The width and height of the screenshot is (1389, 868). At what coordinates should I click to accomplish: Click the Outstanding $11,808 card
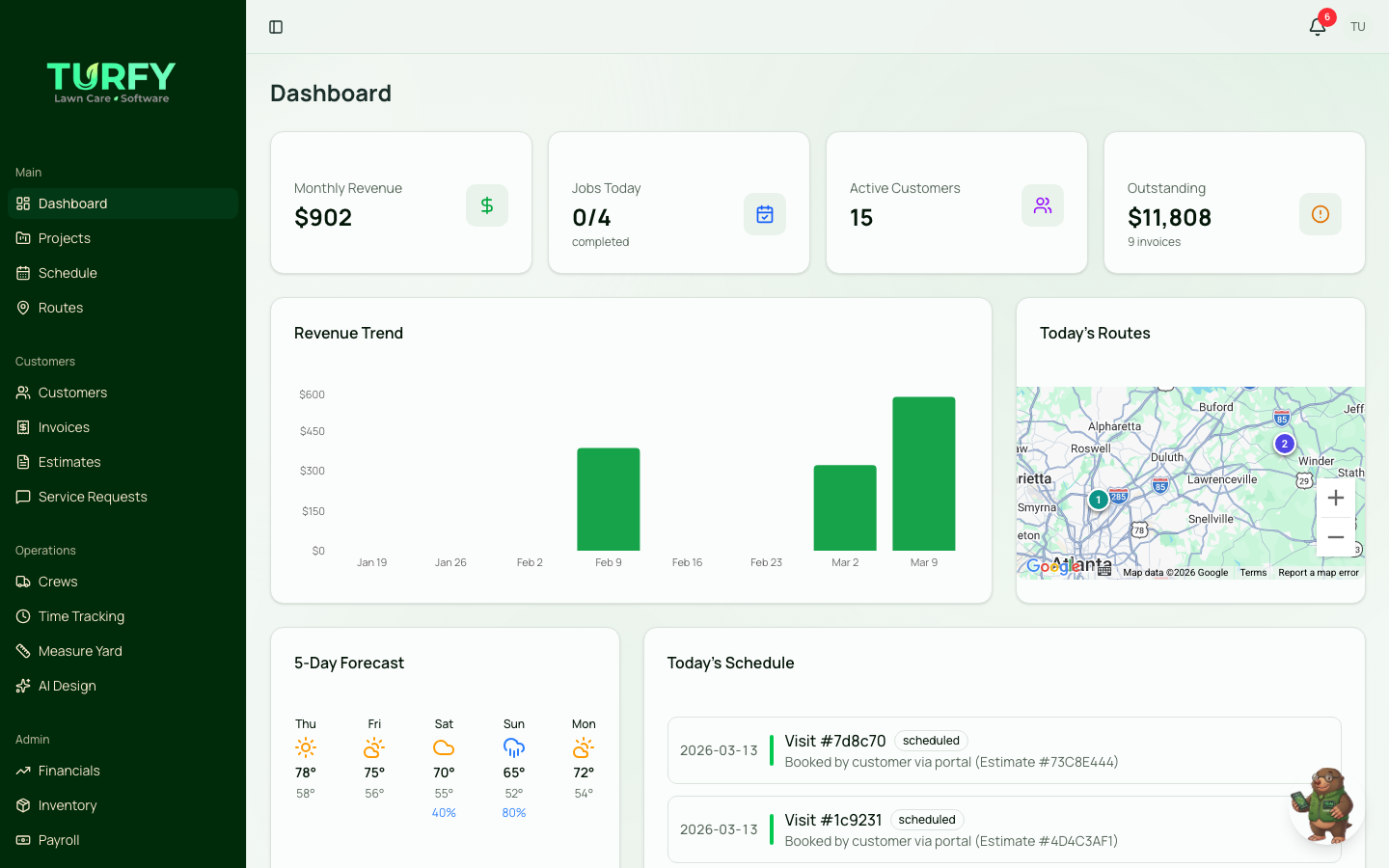(x=1235, y=203)
